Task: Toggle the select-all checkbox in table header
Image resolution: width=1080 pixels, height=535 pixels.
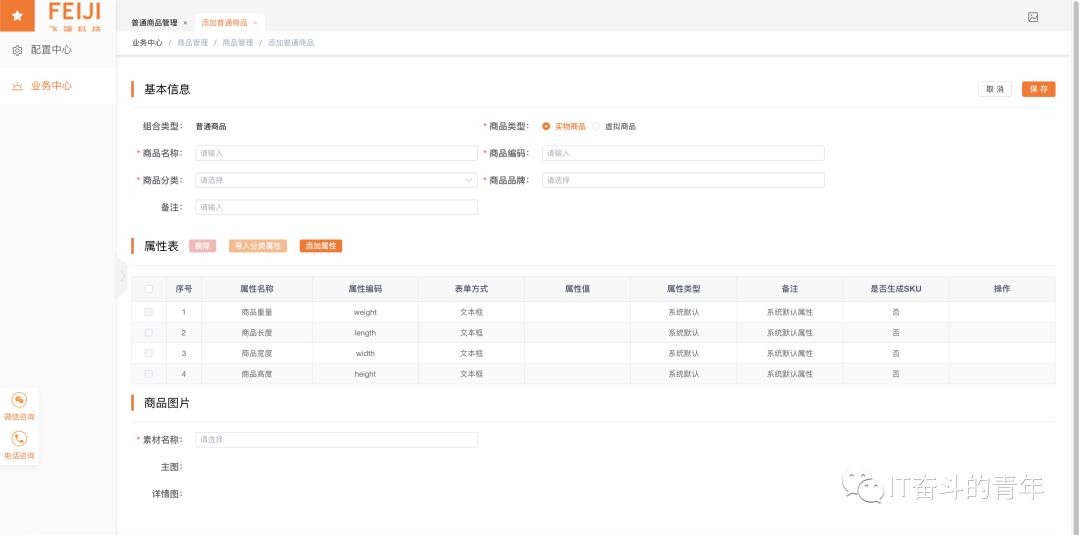Action: (148, 289)
